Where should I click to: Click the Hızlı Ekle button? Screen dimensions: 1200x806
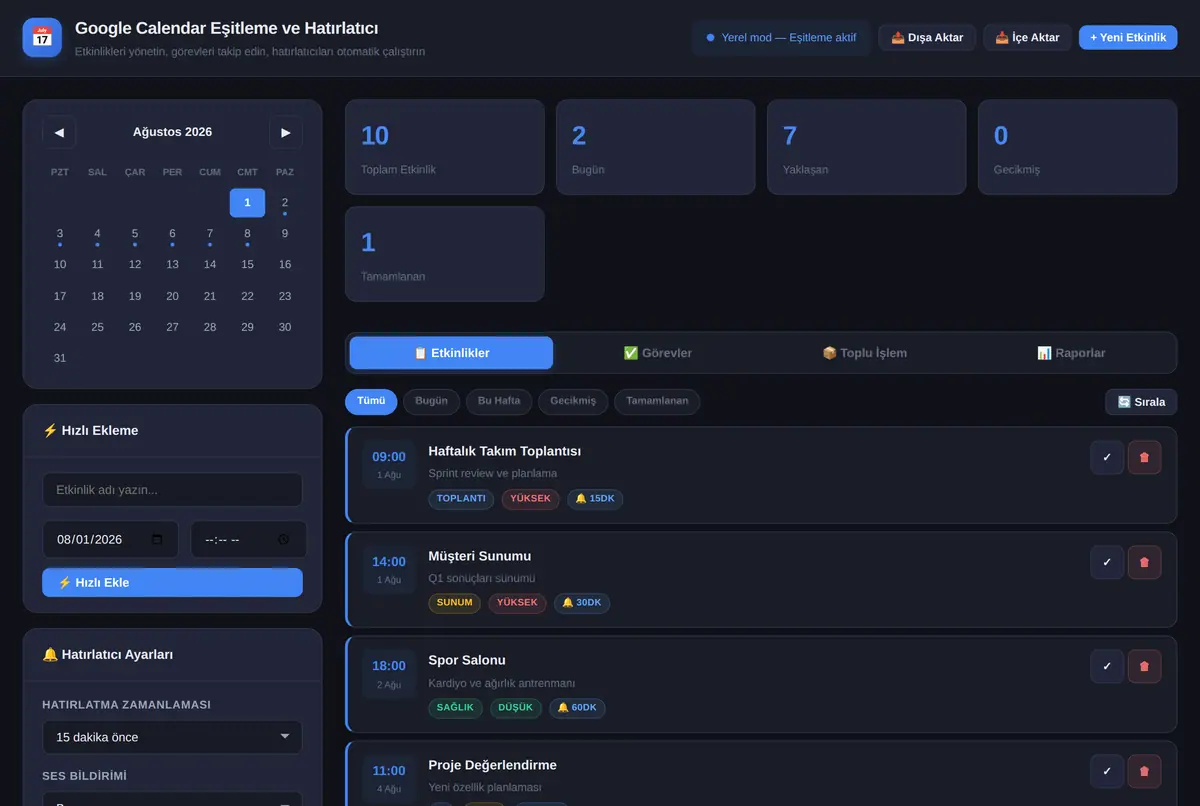click(172, 582)
